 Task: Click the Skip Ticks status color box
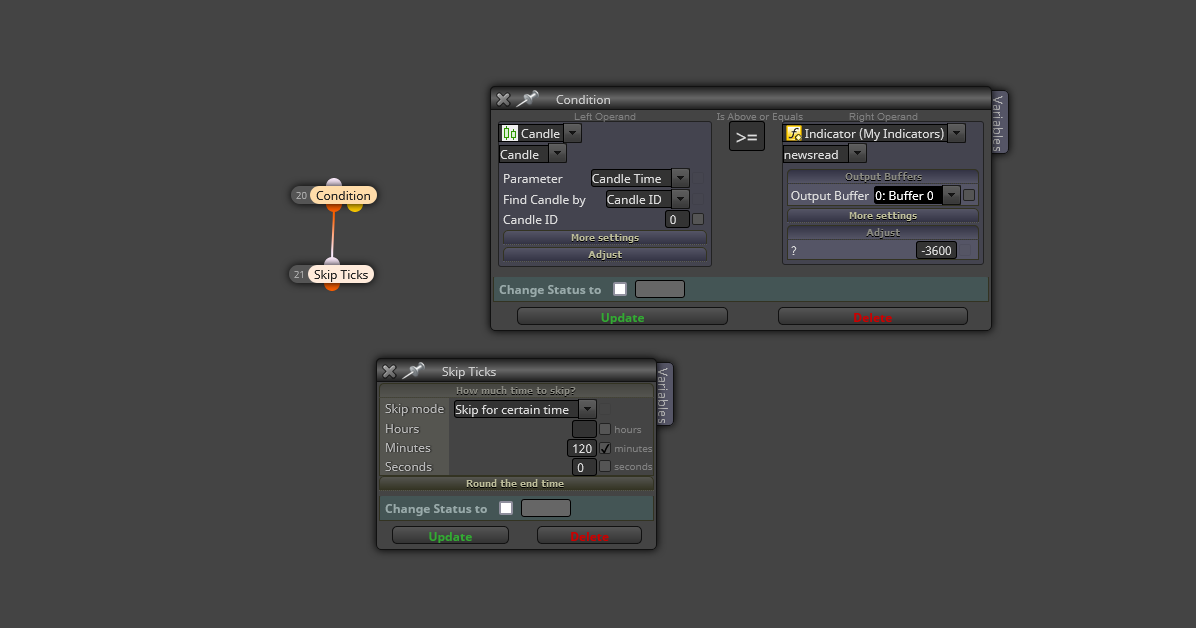(545, 508)
